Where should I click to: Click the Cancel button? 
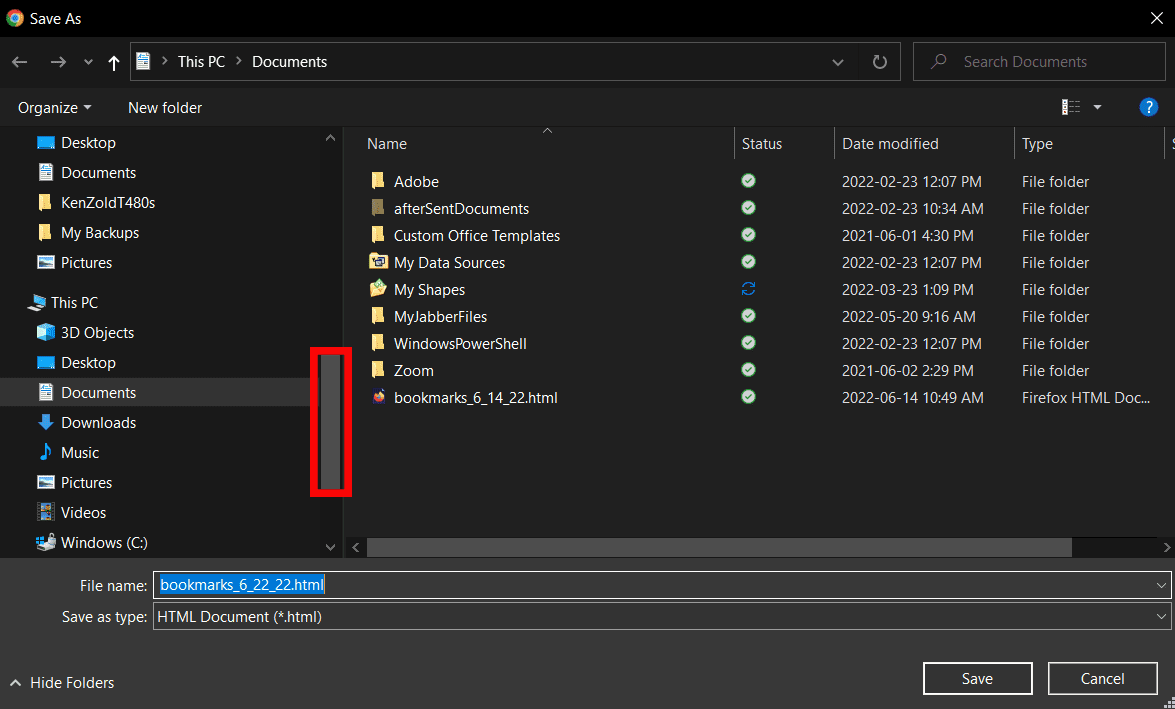pos(1102,678)
